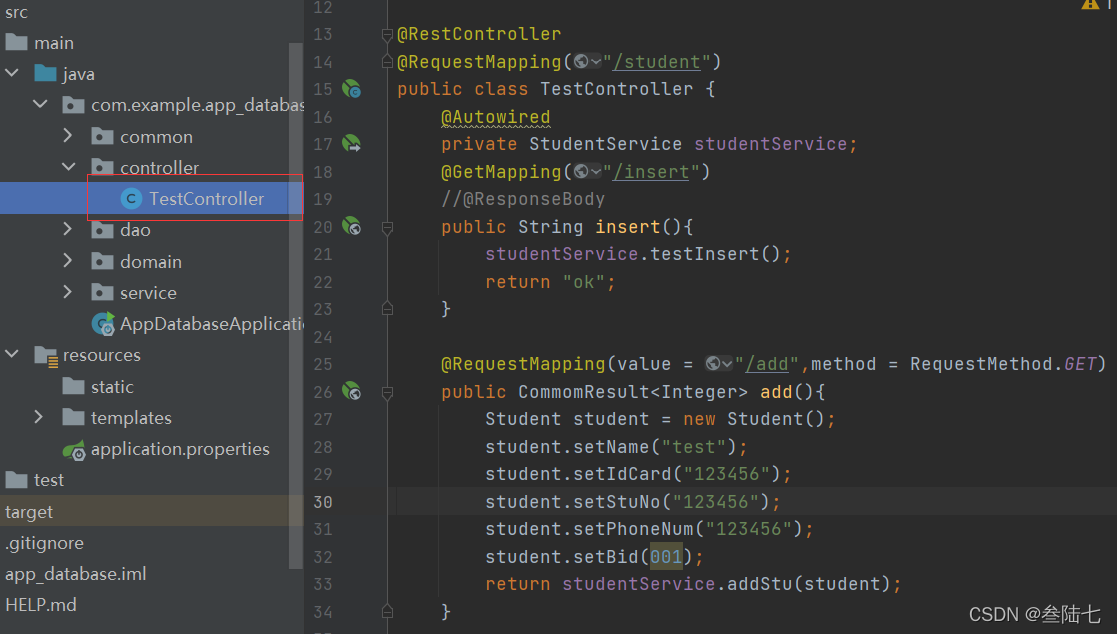1117x634 pixels.
Task: Click the addStu method call on line 33
Action: [x=759, y=584]
